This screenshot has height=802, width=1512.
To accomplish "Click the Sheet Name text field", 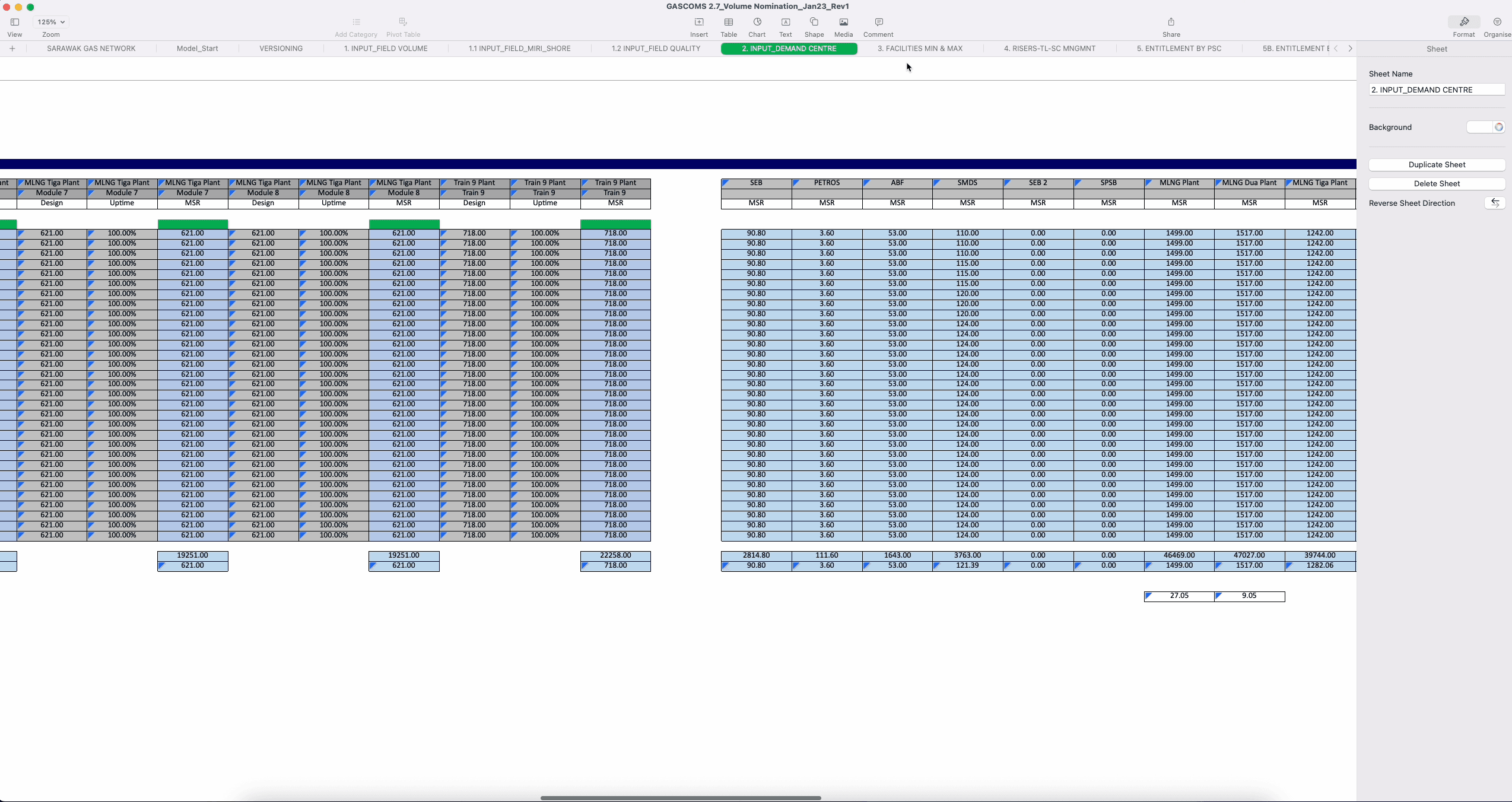I will [x=1436, y=90].
